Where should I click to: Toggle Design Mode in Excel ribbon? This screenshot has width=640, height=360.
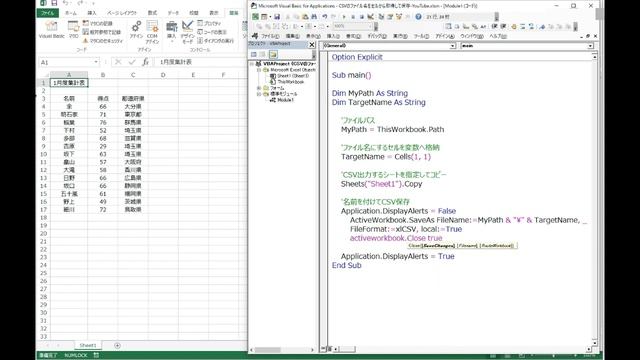coord(187,32)
